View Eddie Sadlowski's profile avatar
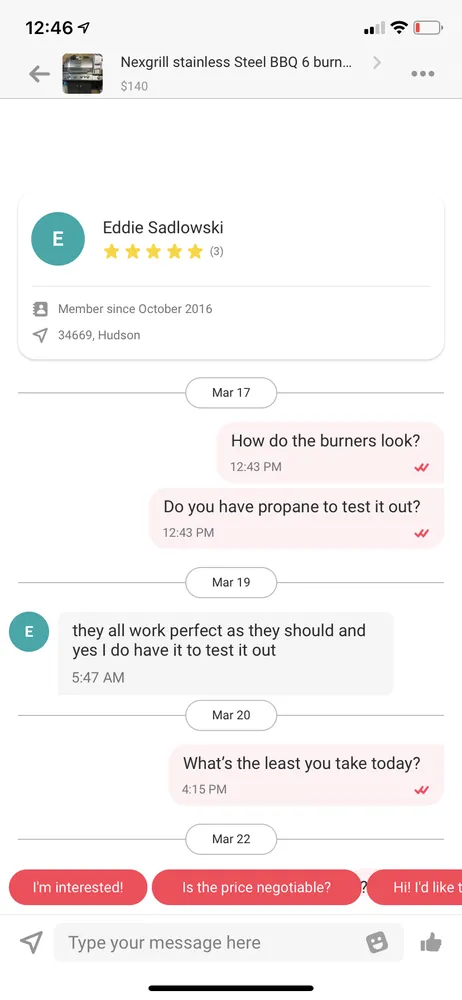 click(x=57, y=239)
